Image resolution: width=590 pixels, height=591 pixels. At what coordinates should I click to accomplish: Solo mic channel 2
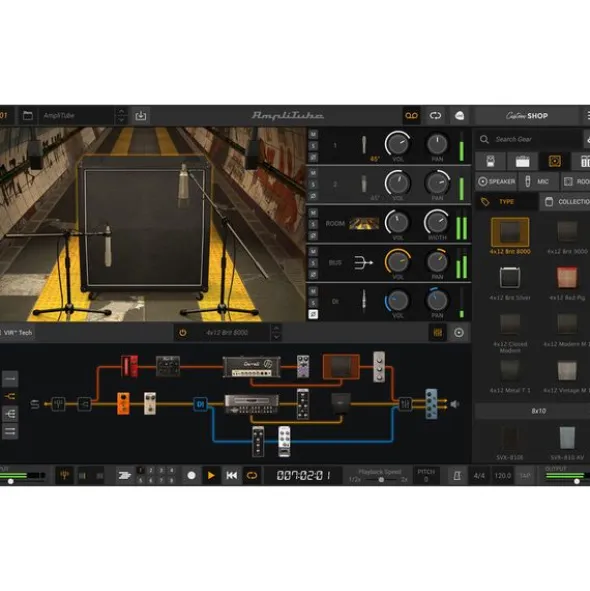313,185
